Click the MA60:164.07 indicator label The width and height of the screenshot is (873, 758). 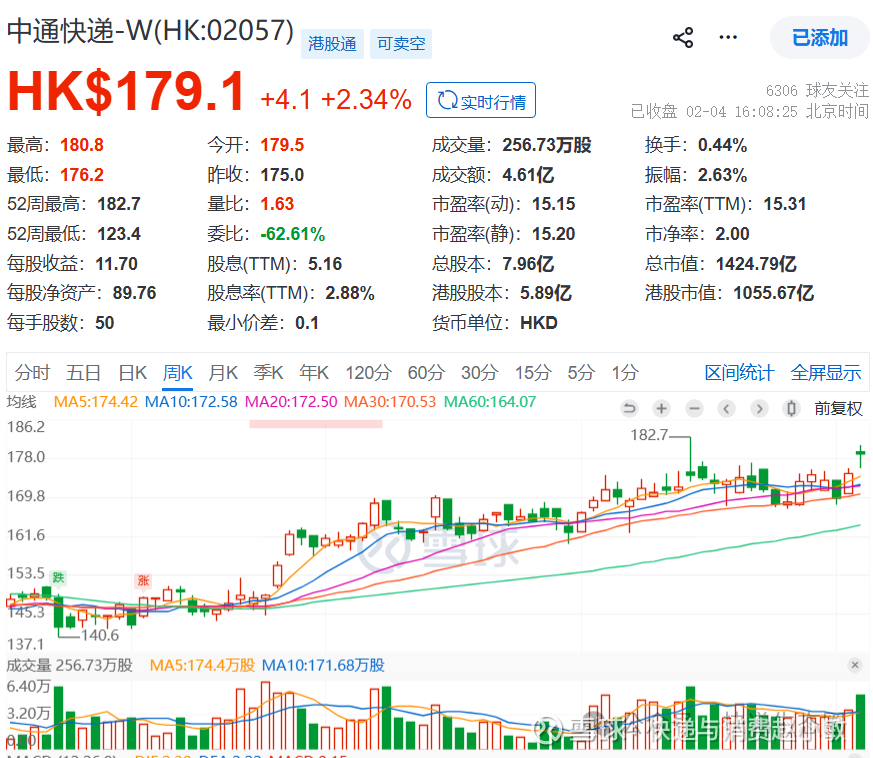pyautogui.click(x=490, y=402)
